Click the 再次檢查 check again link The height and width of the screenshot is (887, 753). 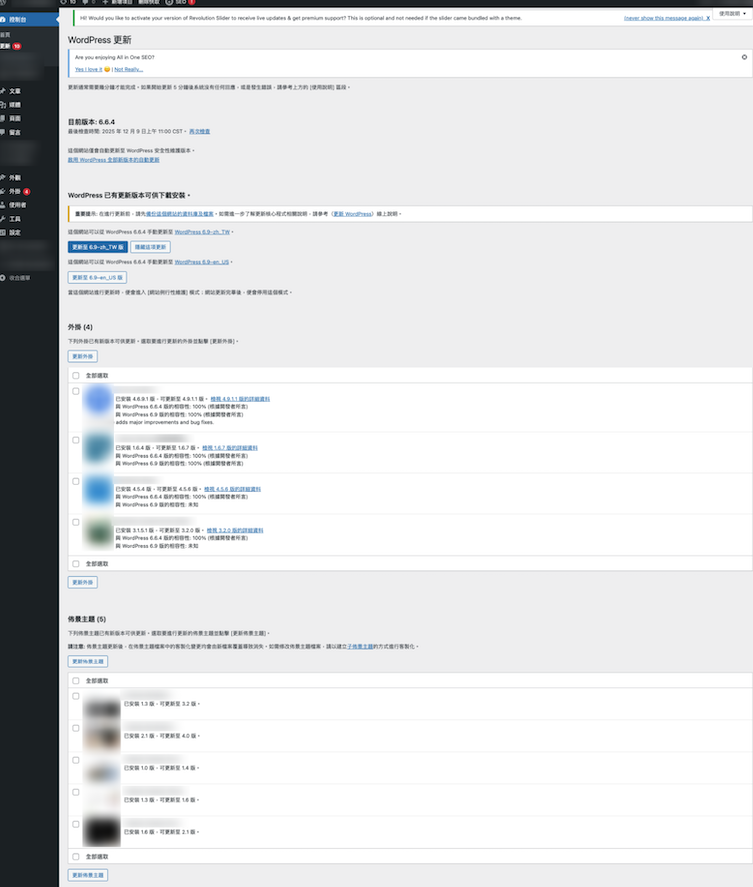tap(199, 131)
